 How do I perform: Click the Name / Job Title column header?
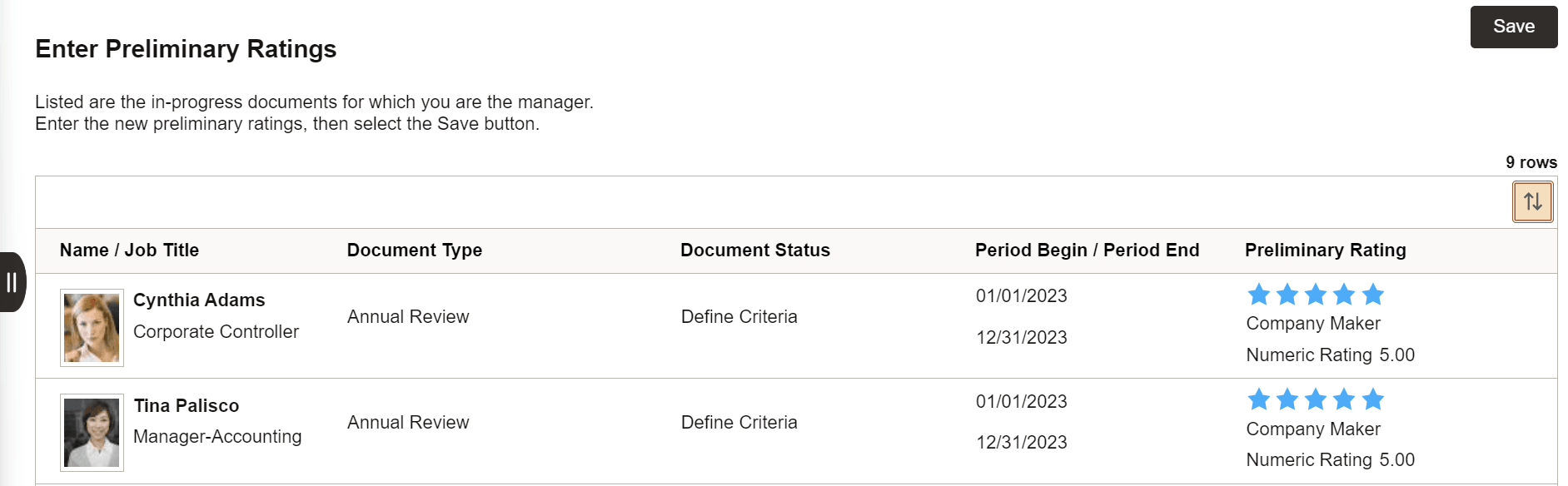point(129,250)
